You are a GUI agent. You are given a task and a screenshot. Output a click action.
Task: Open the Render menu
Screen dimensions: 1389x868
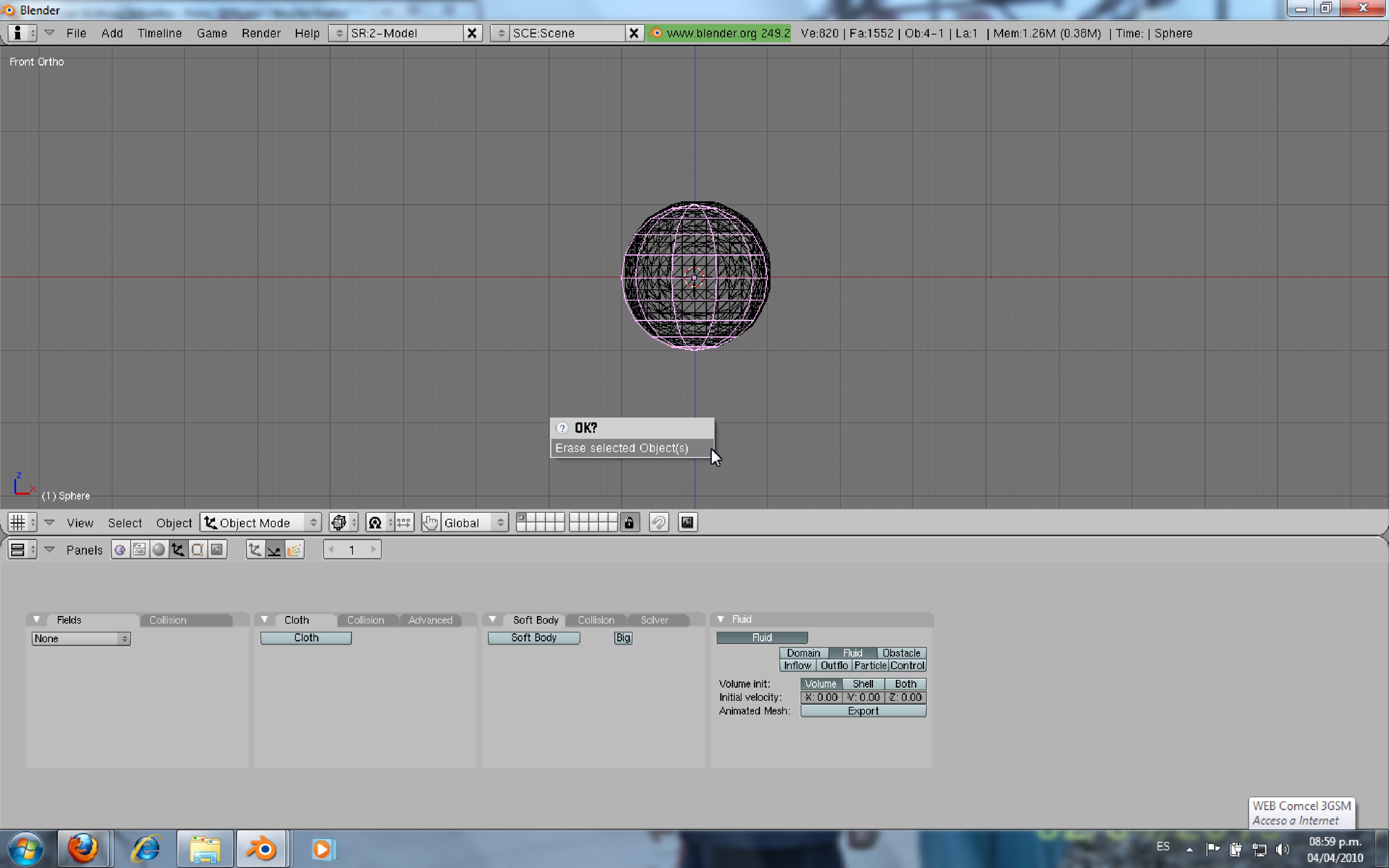(260, 33)
